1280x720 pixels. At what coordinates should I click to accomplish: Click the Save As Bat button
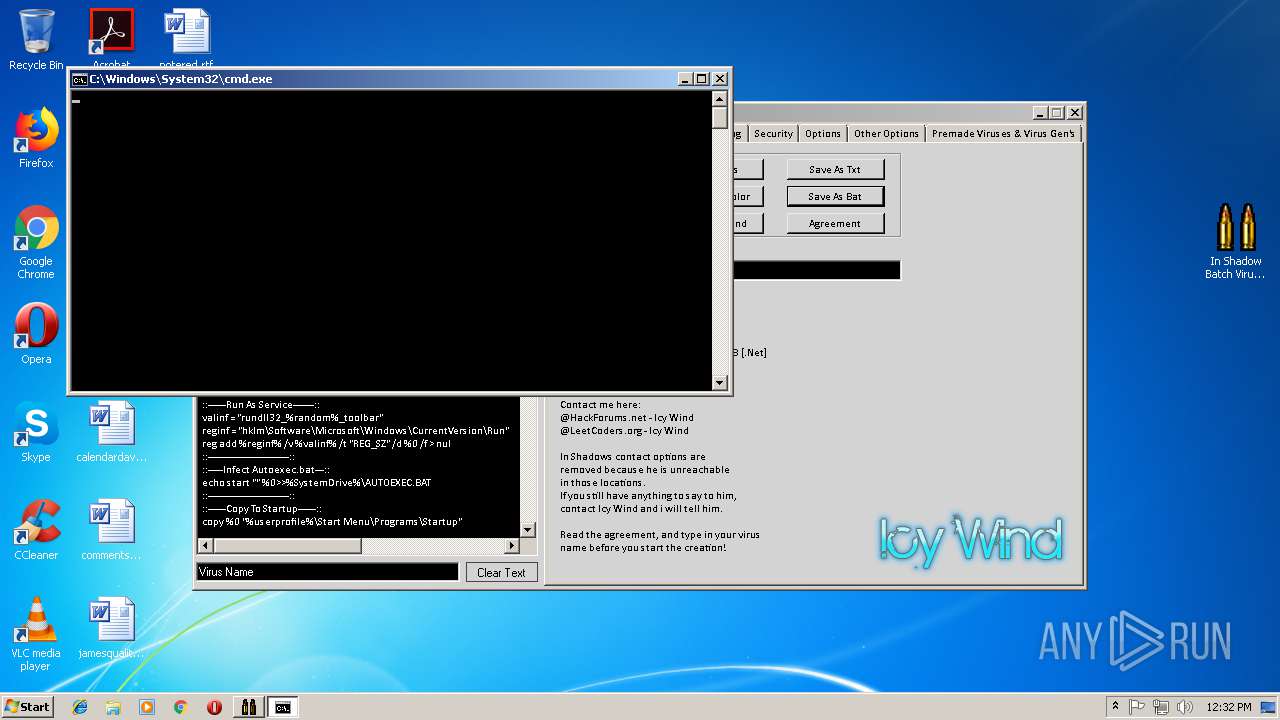coord(835,196)
